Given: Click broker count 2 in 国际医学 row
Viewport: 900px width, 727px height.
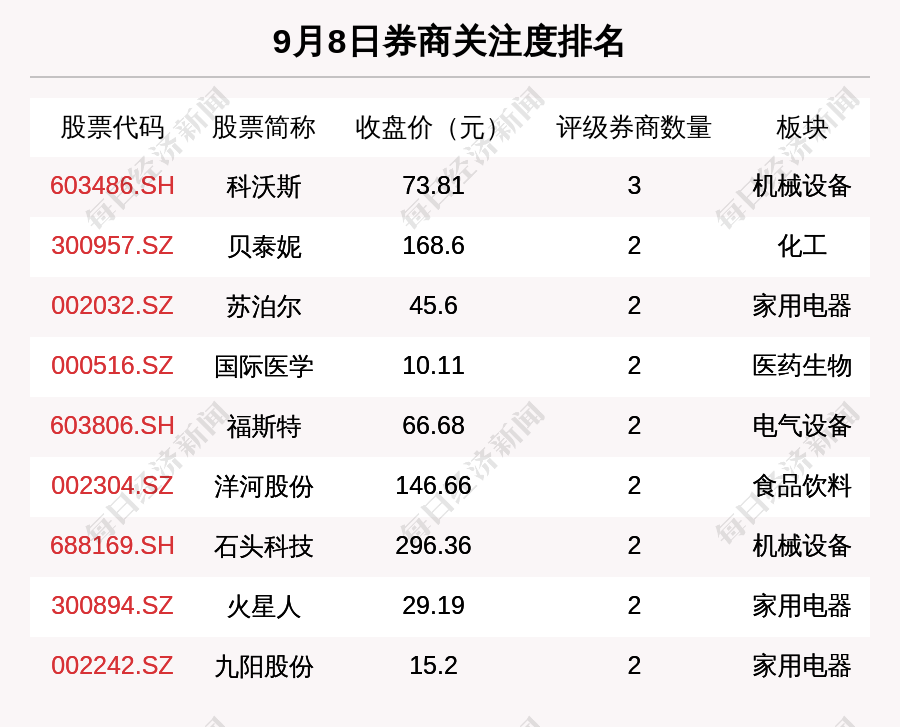Looking at the screenshot, I should pos(634,366).
